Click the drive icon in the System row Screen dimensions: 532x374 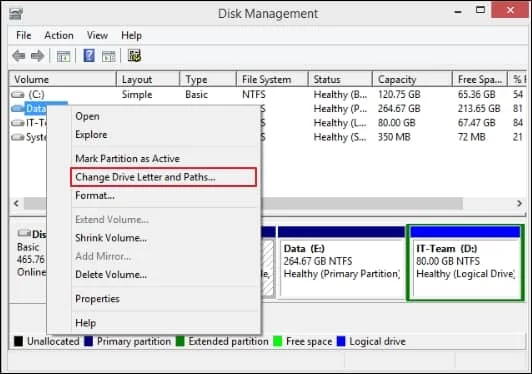[x=18, y=137]
